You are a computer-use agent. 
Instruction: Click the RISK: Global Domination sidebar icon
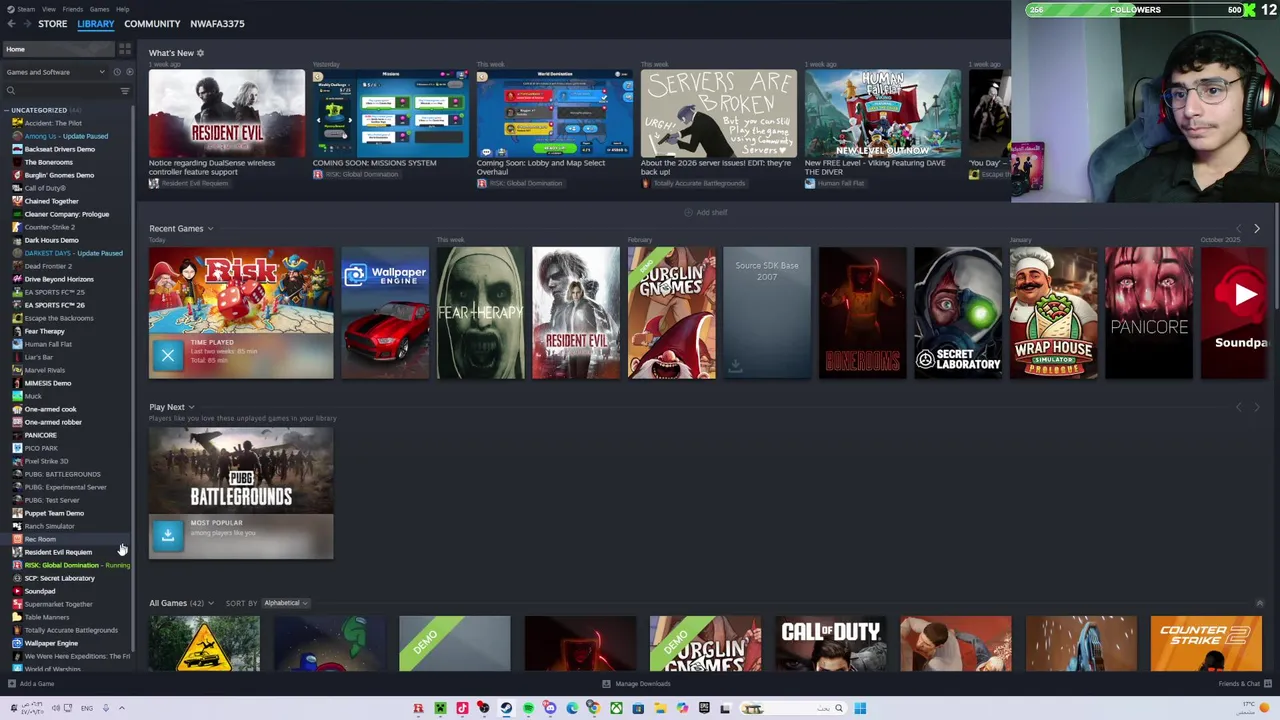point(17,565)
